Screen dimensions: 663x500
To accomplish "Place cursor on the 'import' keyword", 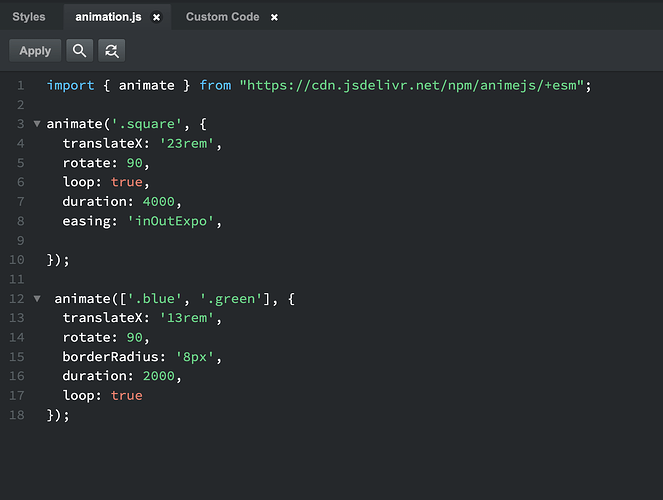I will [x=70, y=85].
